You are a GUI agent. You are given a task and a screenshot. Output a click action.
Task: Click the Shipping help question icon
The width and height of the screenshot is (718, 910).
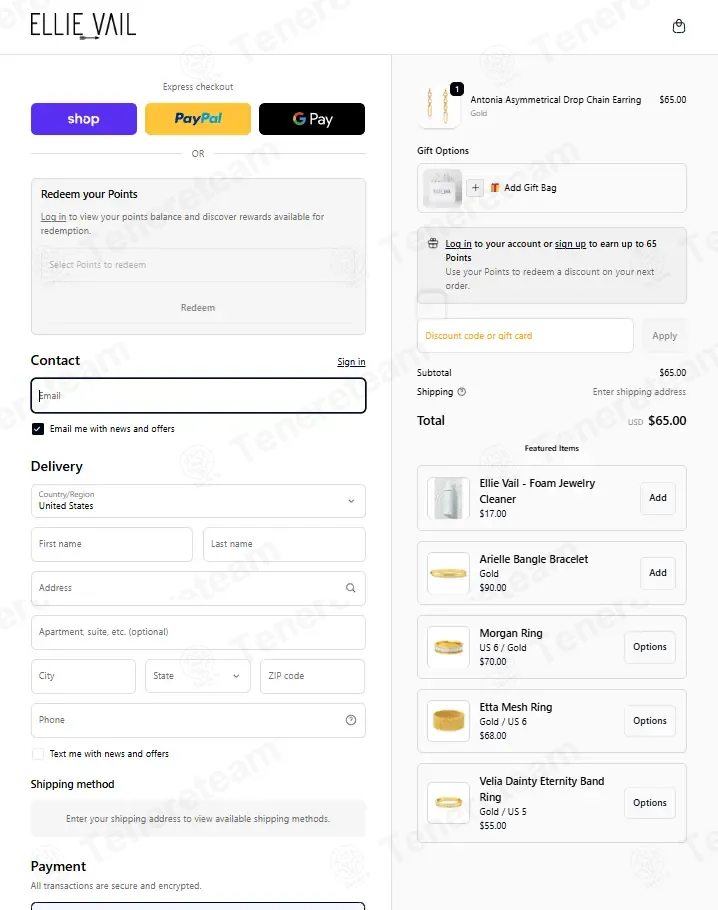(461, 392)
